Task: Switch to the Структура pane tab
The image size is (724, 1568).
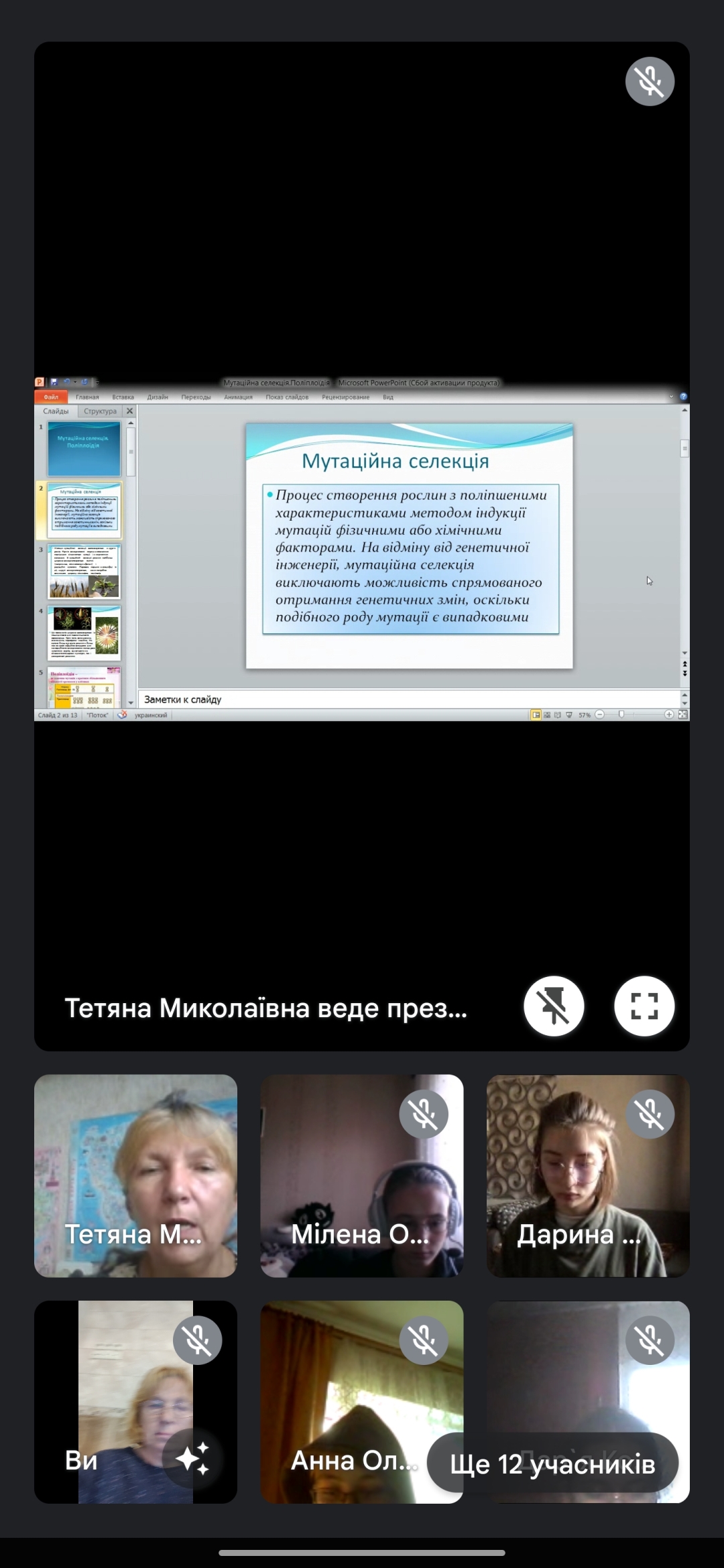Action: pyautogui.click(x=100, y=411)
